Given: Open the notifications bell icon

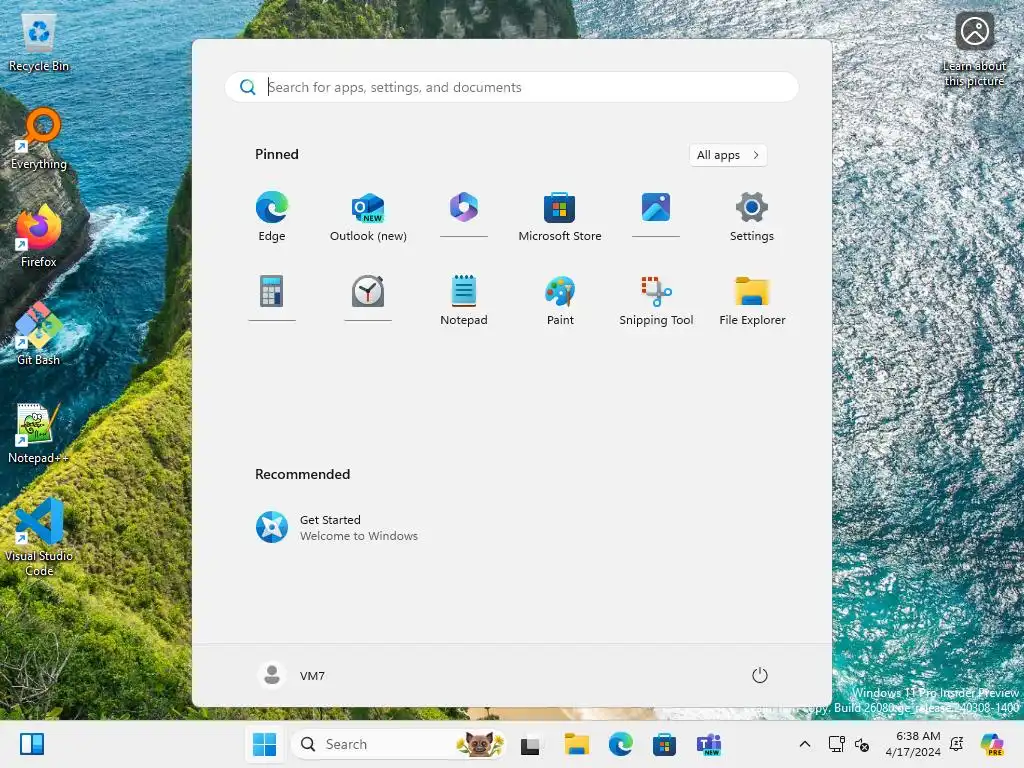Looking at the screenshot, I should tap(957, 744).
